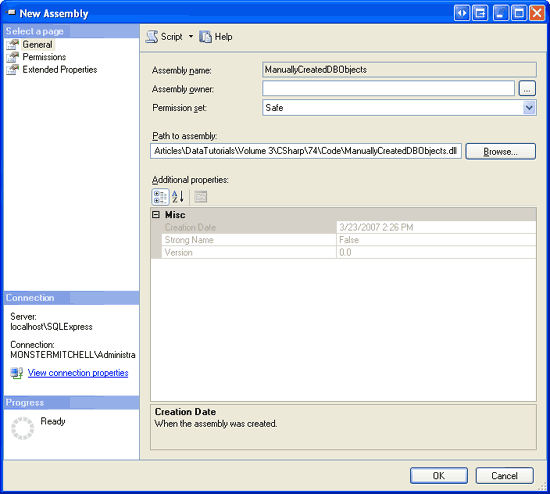This screenshot has height=494, width=550.
Task: Click the Help toolbar icon
Action: click(x=205, y=36)
